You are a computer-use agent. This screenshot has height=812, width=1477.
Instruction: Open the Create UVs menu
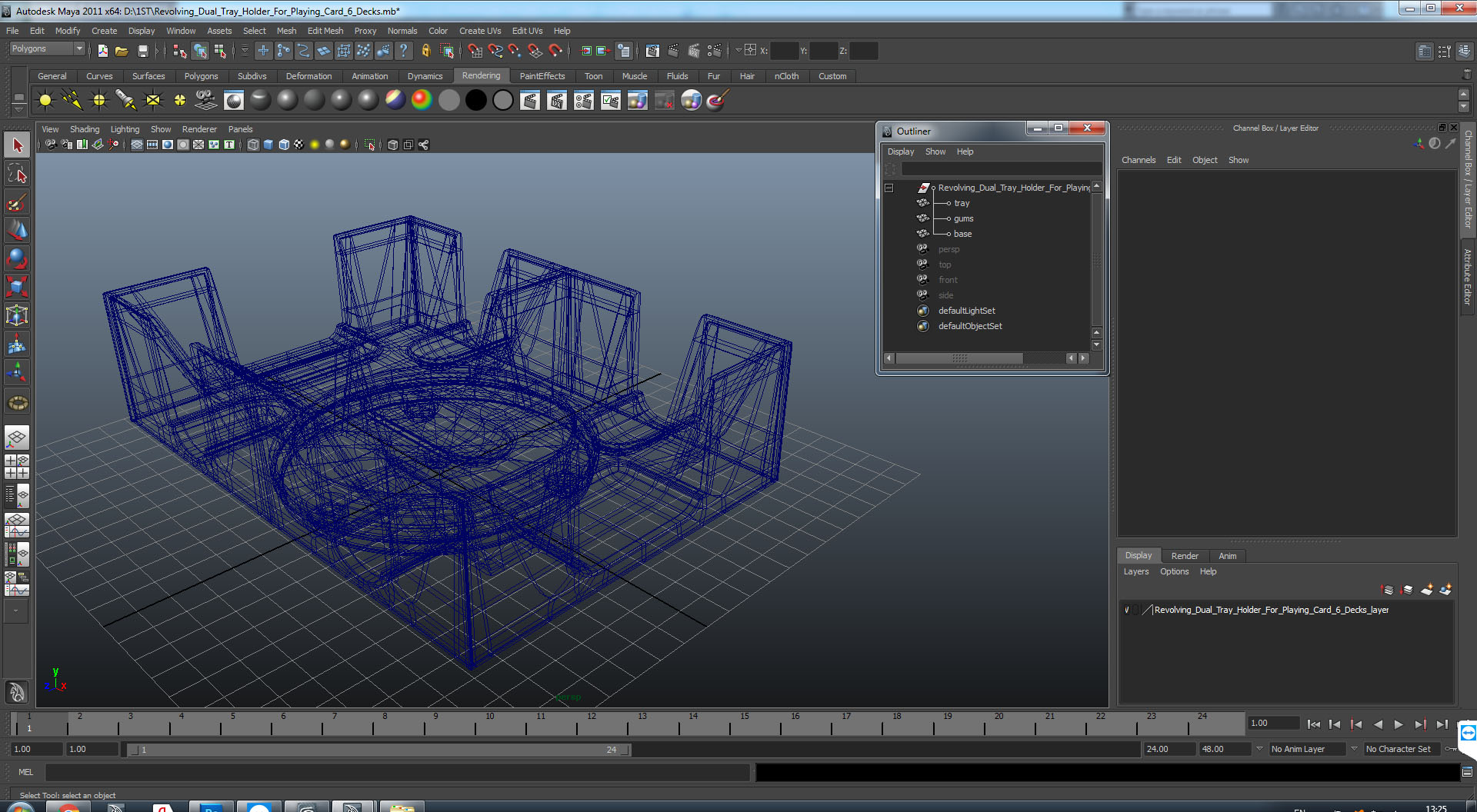(x=480, y=31)
